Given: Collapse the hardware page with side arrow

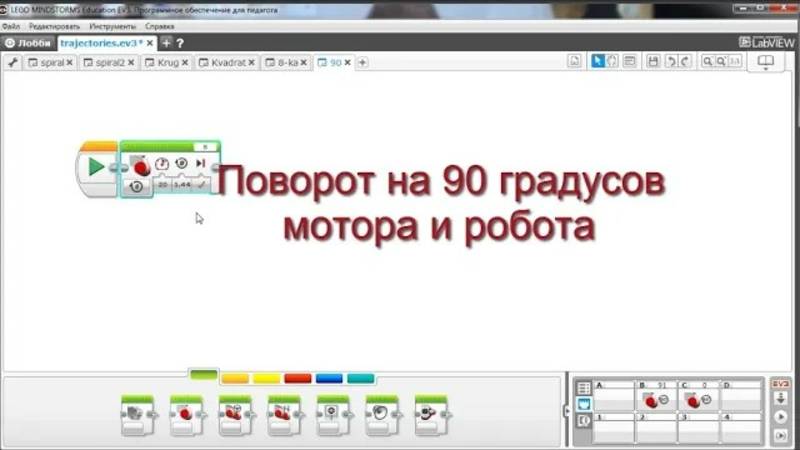Looking at the screenshot, I should click(x=566, y=410).
